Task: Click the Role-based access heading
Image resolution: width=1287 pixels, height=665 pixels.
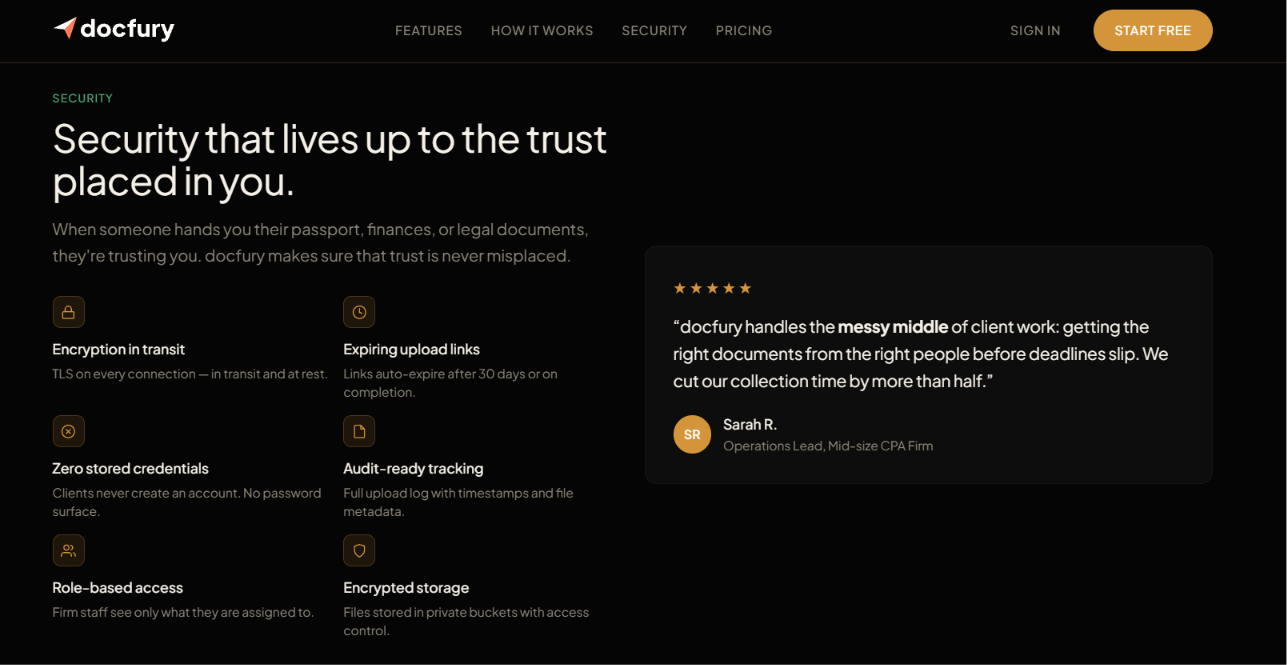Action: point(118,587)
